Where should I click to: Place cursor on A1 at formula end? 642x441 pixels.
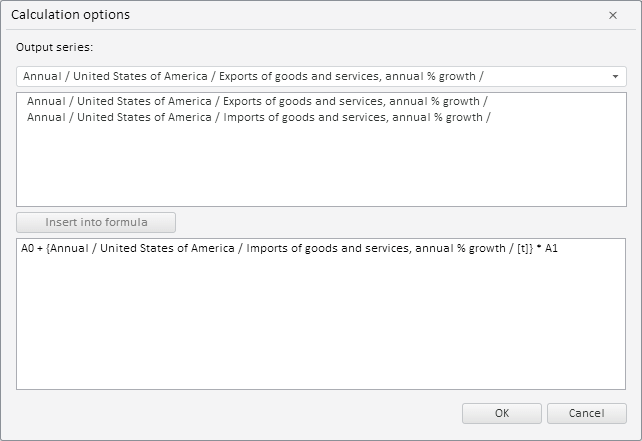point(551,249)
